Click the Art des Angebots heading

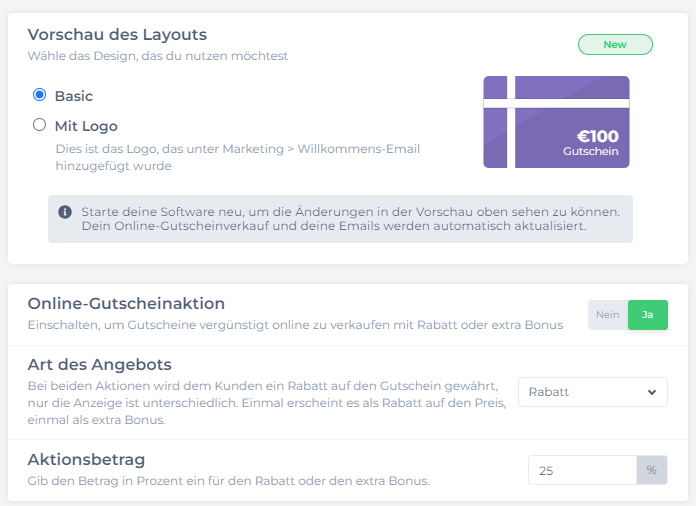click(99, 364)
